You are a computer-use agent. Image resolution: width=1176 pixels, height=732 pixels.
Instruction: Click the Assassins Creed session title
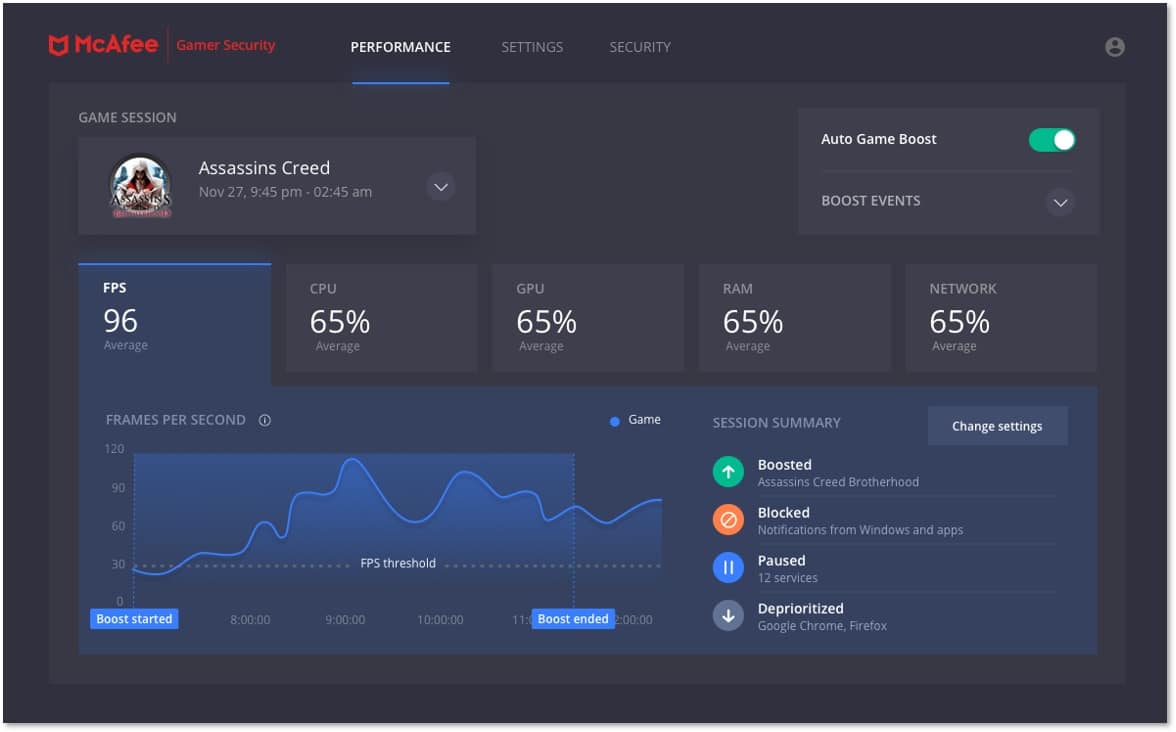coord(264,168)
